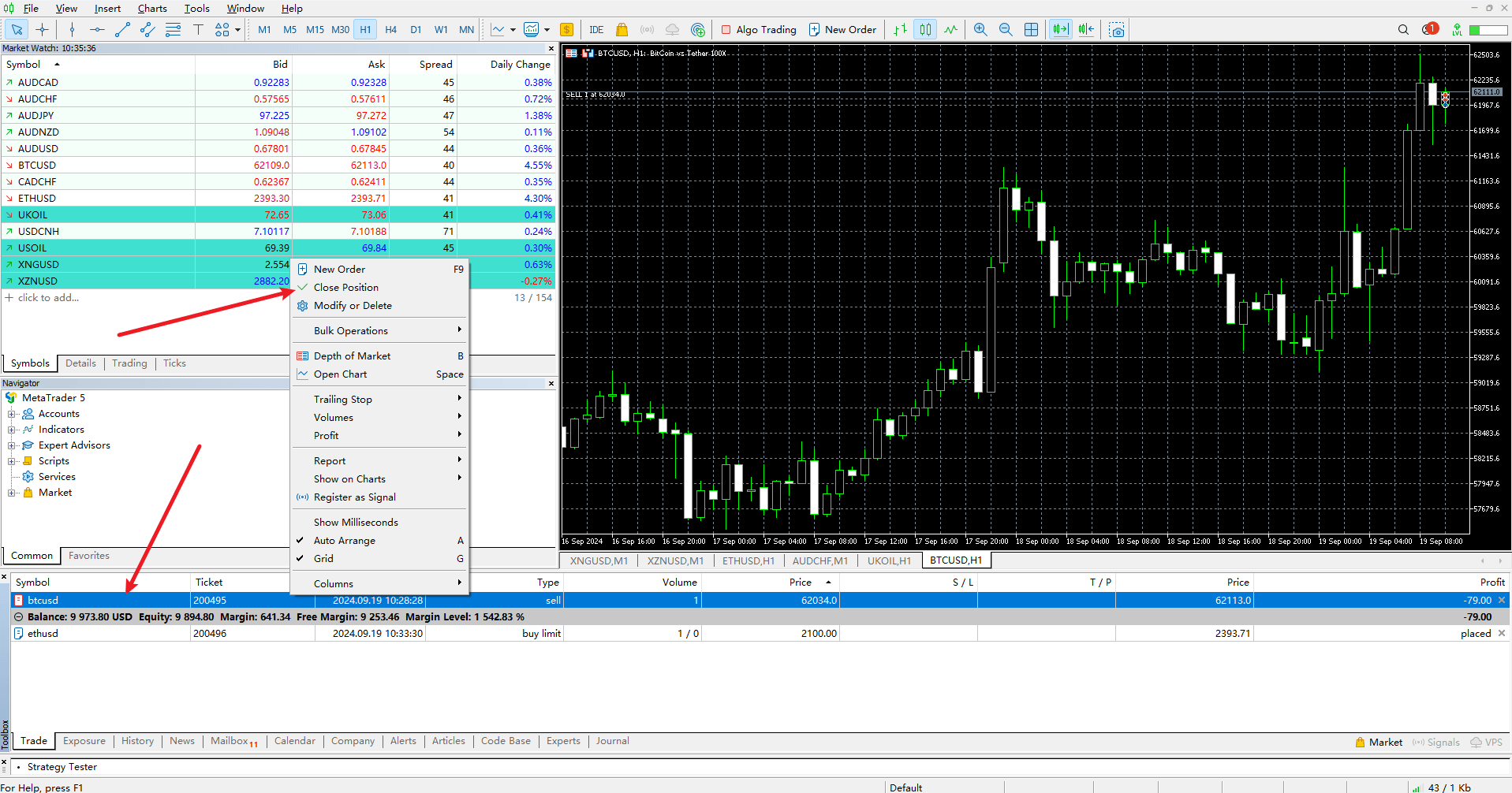
Task: Choose Depth of Market context entry
Action: [x=380, y=356]
